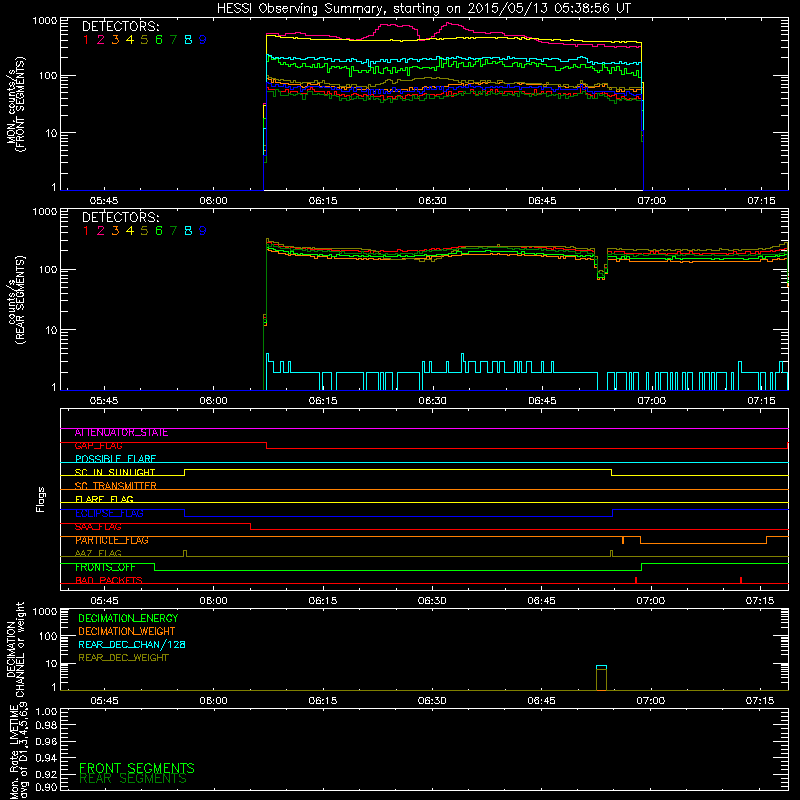Click 07:00 time tick under front segments plot
800x800 pixels.
click(x=652, y=201)
